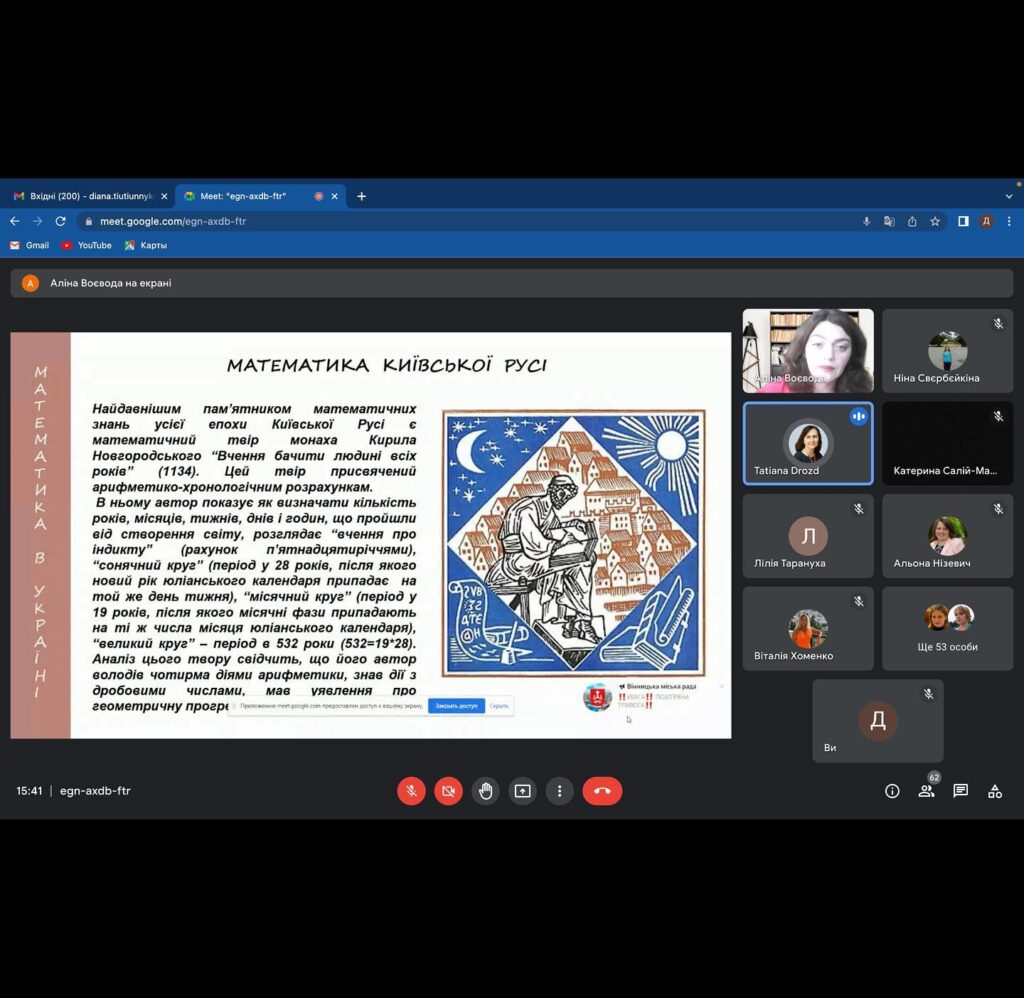Click the hide link in sharing bar
1024x998 pixels.
pos(499,706)
